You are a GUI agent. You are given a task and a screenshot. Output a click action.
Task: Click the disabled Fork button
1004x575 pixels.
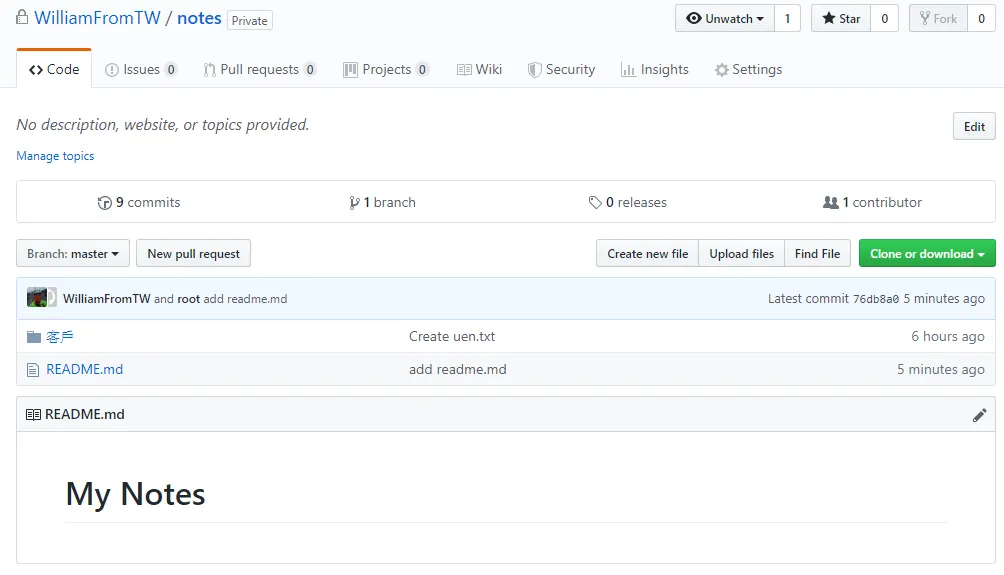pos(938,19)
